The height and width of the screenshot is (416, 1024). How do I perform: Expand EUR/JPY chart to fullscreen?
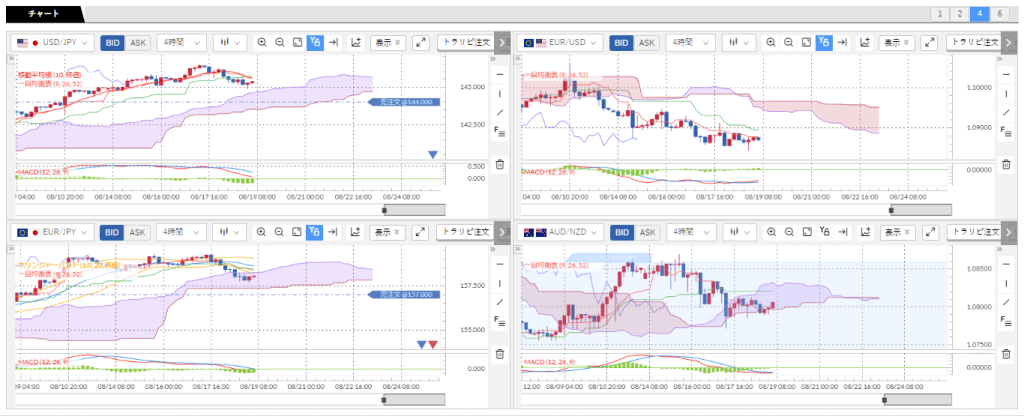[x=419, y=232]
